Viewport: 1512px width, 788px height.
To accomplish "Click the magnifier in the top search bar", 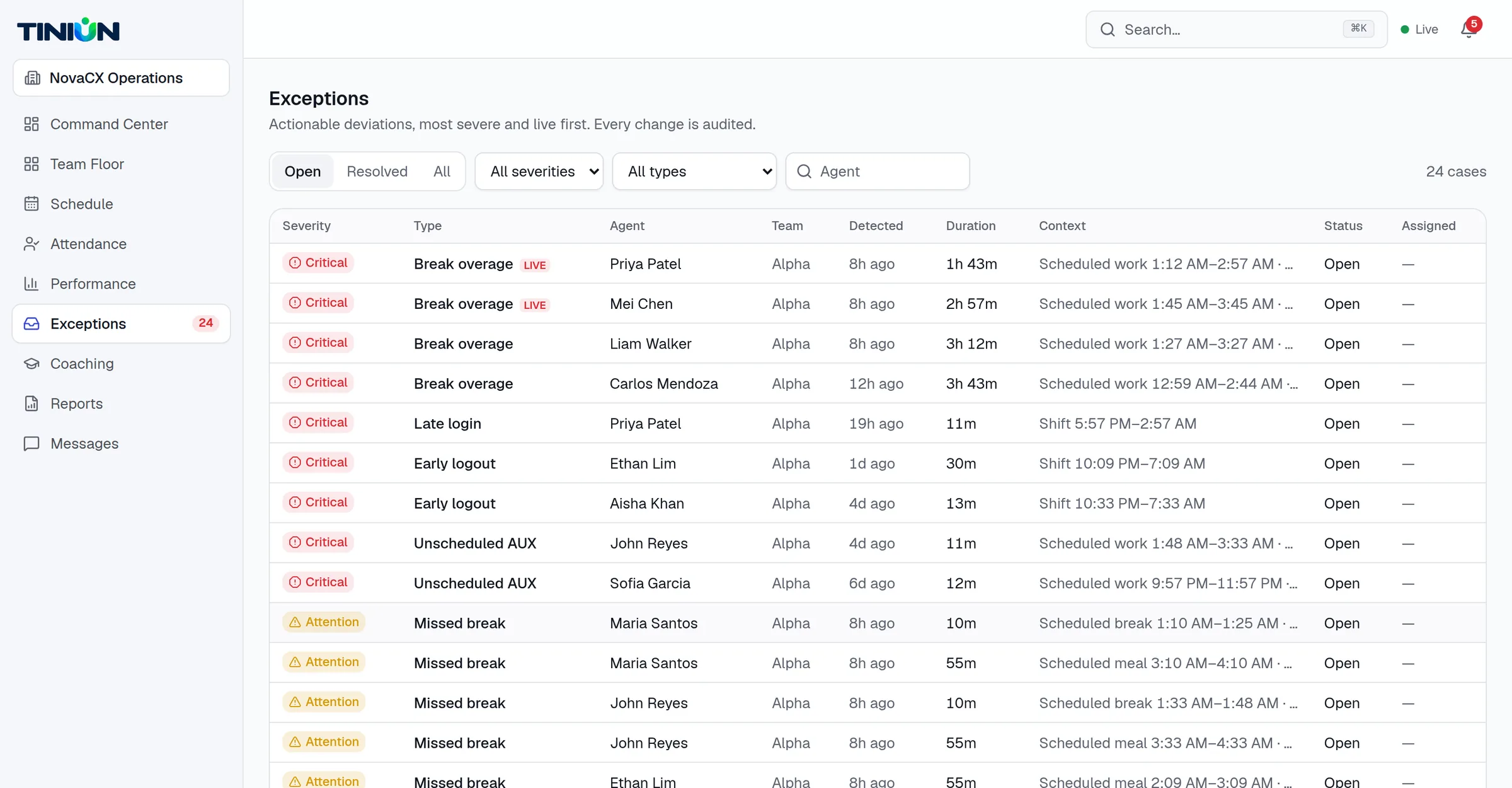I will tap(1108, 30).
